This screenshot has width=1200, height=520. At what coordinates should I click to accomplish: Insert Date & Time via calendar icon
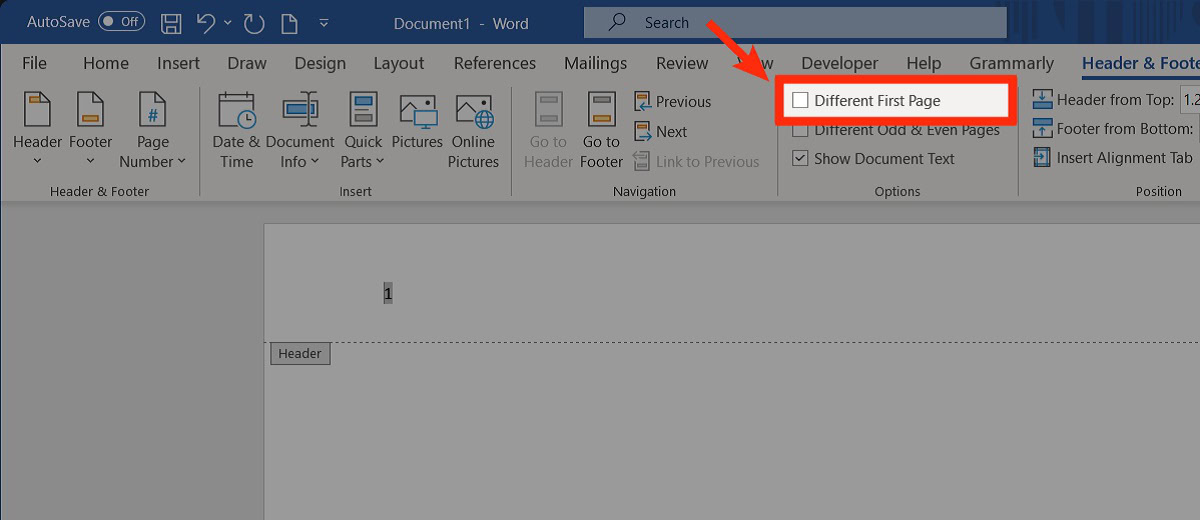236,109
